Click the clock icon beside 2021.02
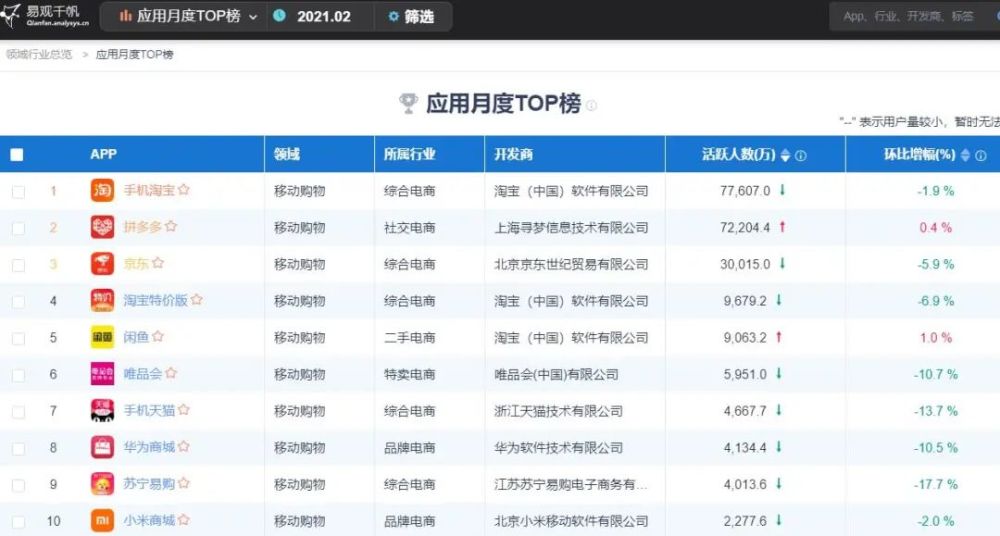Viewport: 1000px width, 536px height. point(279,16)
